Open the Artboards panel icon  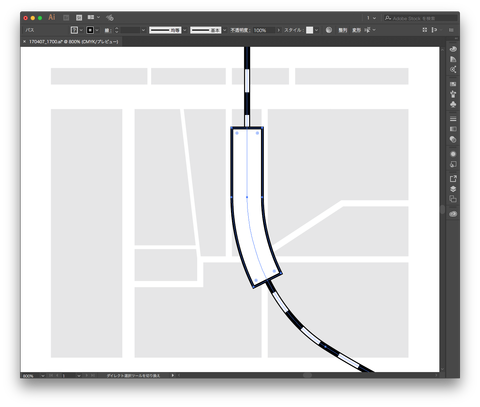point(453,199)
